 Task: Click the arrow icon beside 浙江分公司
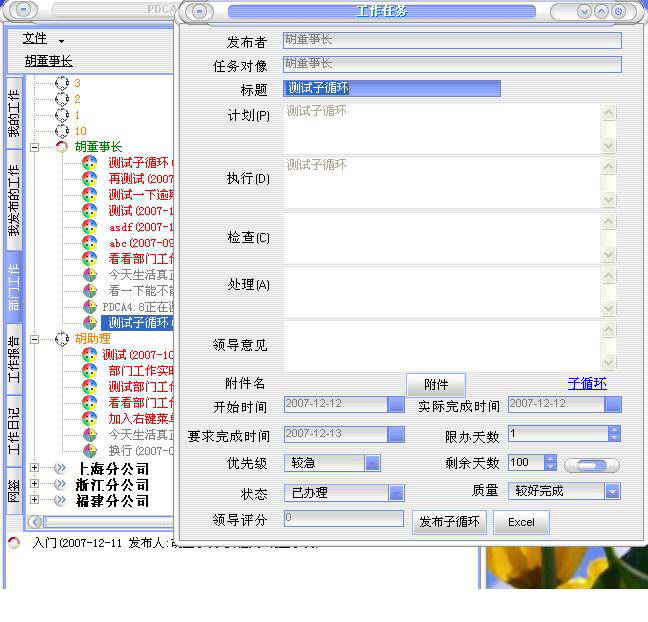coord(60,484)
